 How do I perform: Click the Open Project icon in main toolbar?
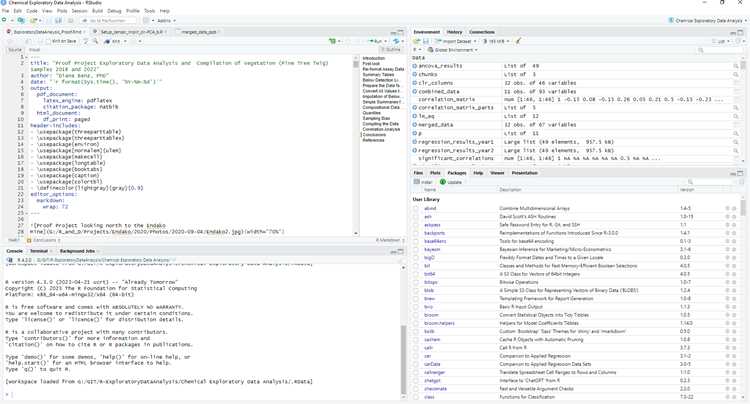(21, 21)
